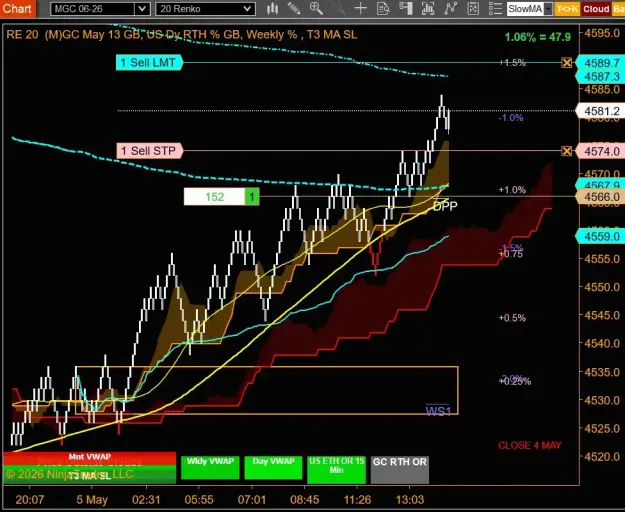Click the 1.06% = 47.9 readout
Screen dimensions: 625x512
[538, 37]
